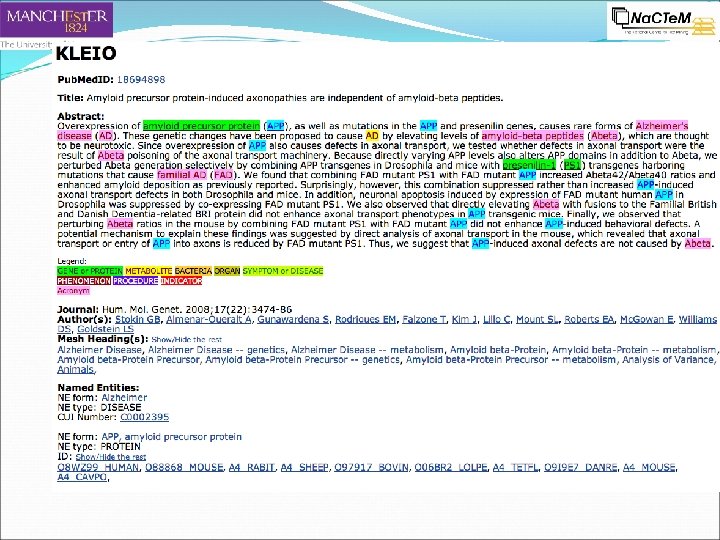Click the KLEIO page heading
The height and width of the screenshot is (540, 720).
pos(86,53)
